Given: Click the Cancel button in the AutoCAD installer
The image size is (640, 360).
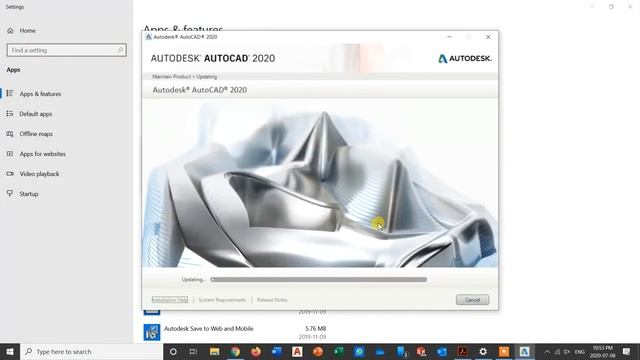Looking at the screenshot, I should (472, 300).
